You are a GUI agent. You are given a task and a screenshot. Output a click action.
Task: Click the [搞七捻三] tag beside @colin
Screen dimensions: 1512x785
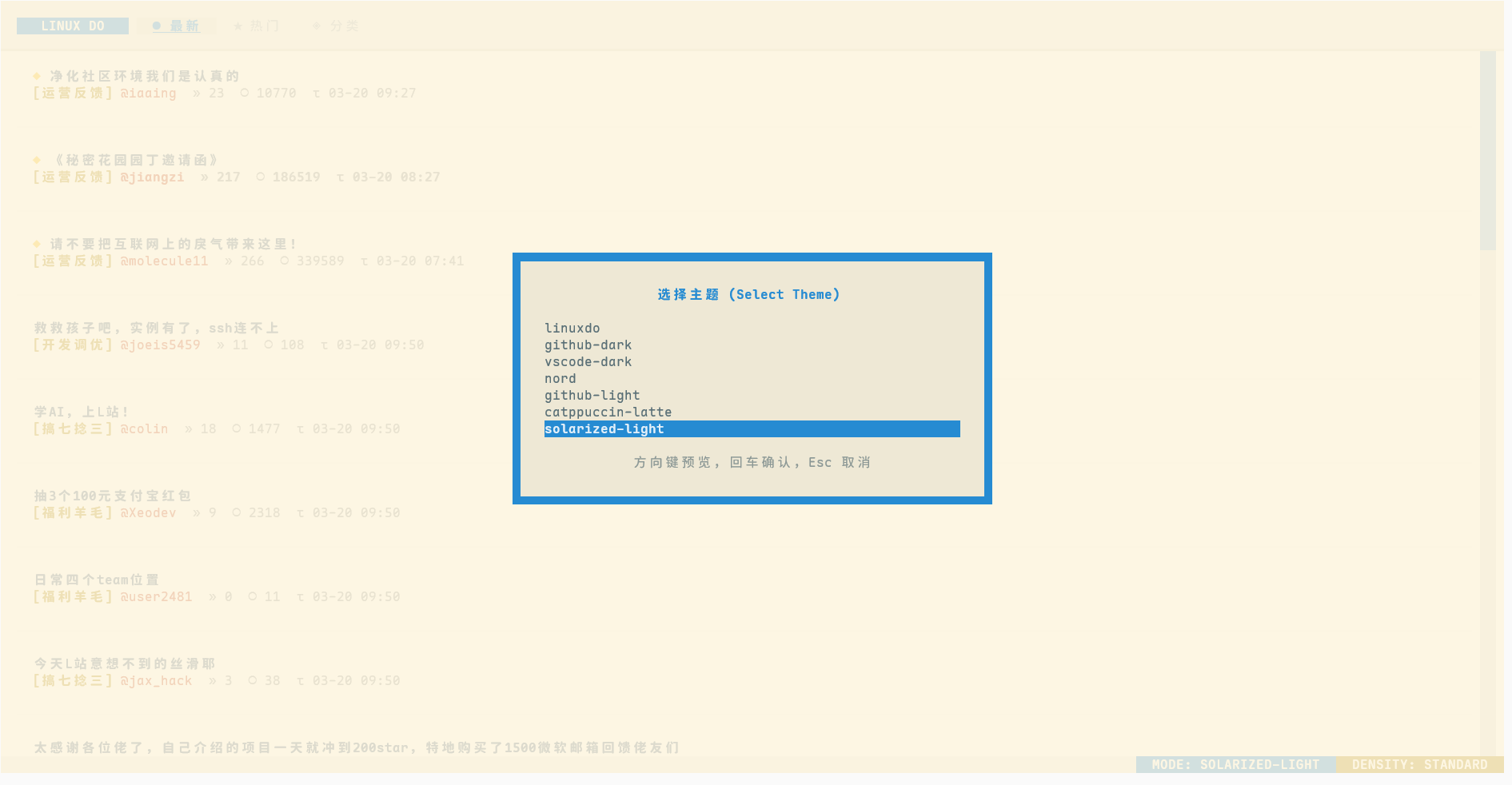point(73,428)
